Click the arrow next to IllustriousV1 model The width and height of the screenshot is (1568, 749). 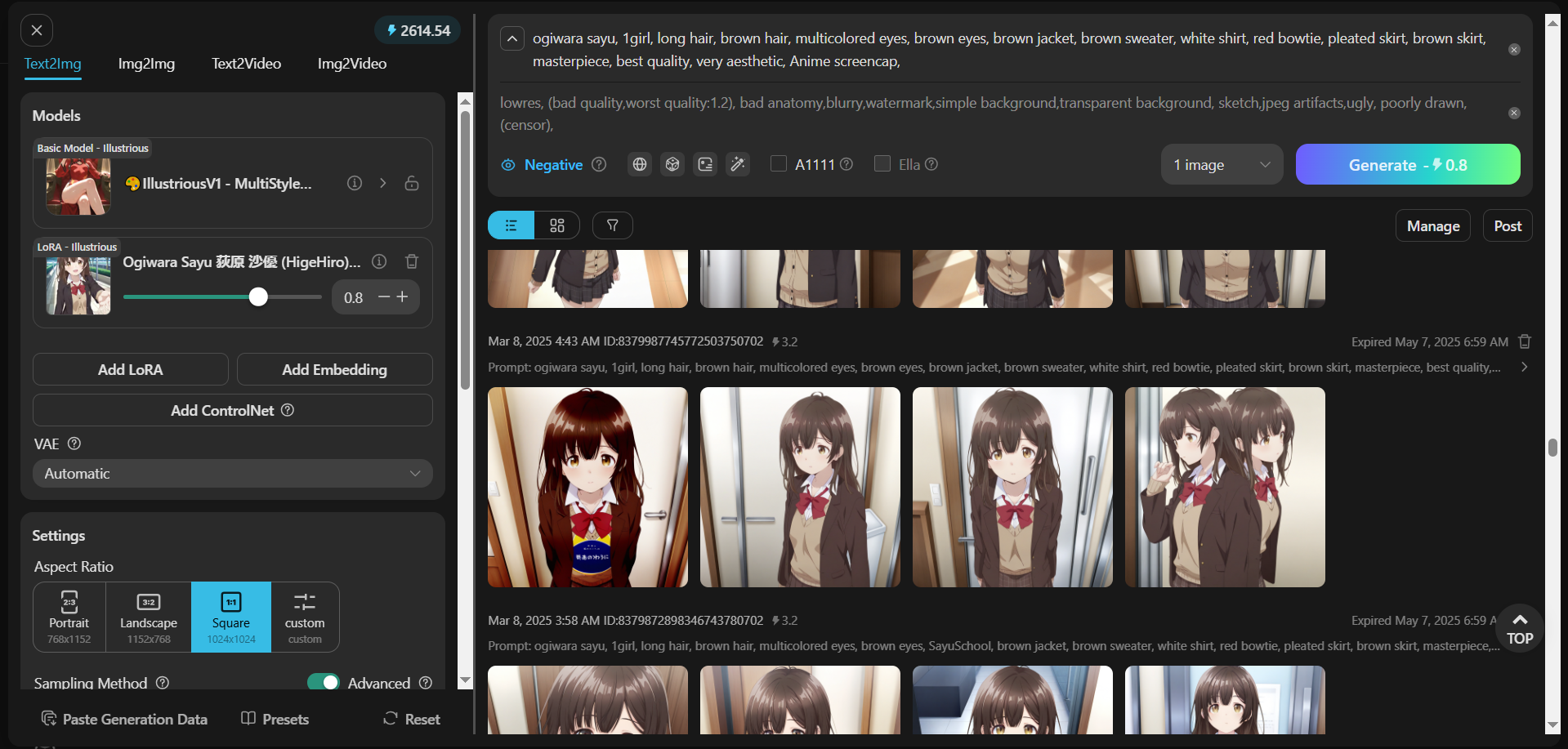(382, 183)
